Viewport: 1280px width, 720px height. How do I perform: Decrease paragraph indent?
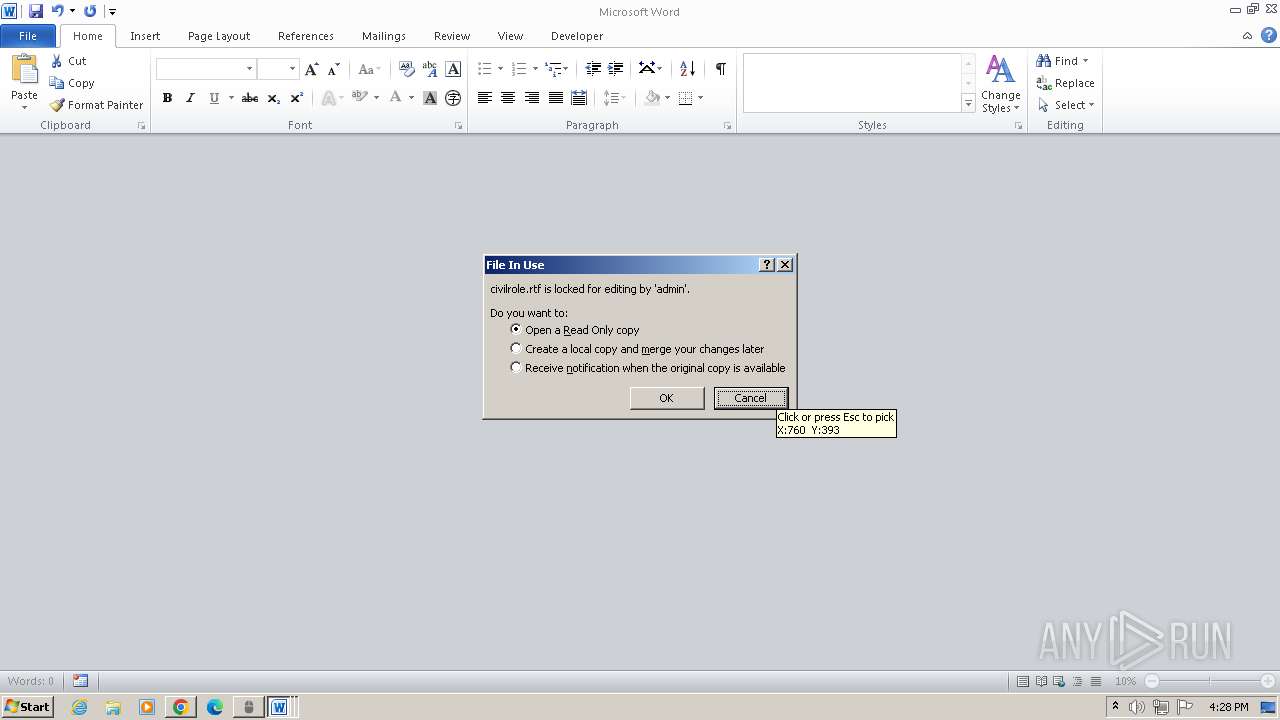tap(593, 69)
